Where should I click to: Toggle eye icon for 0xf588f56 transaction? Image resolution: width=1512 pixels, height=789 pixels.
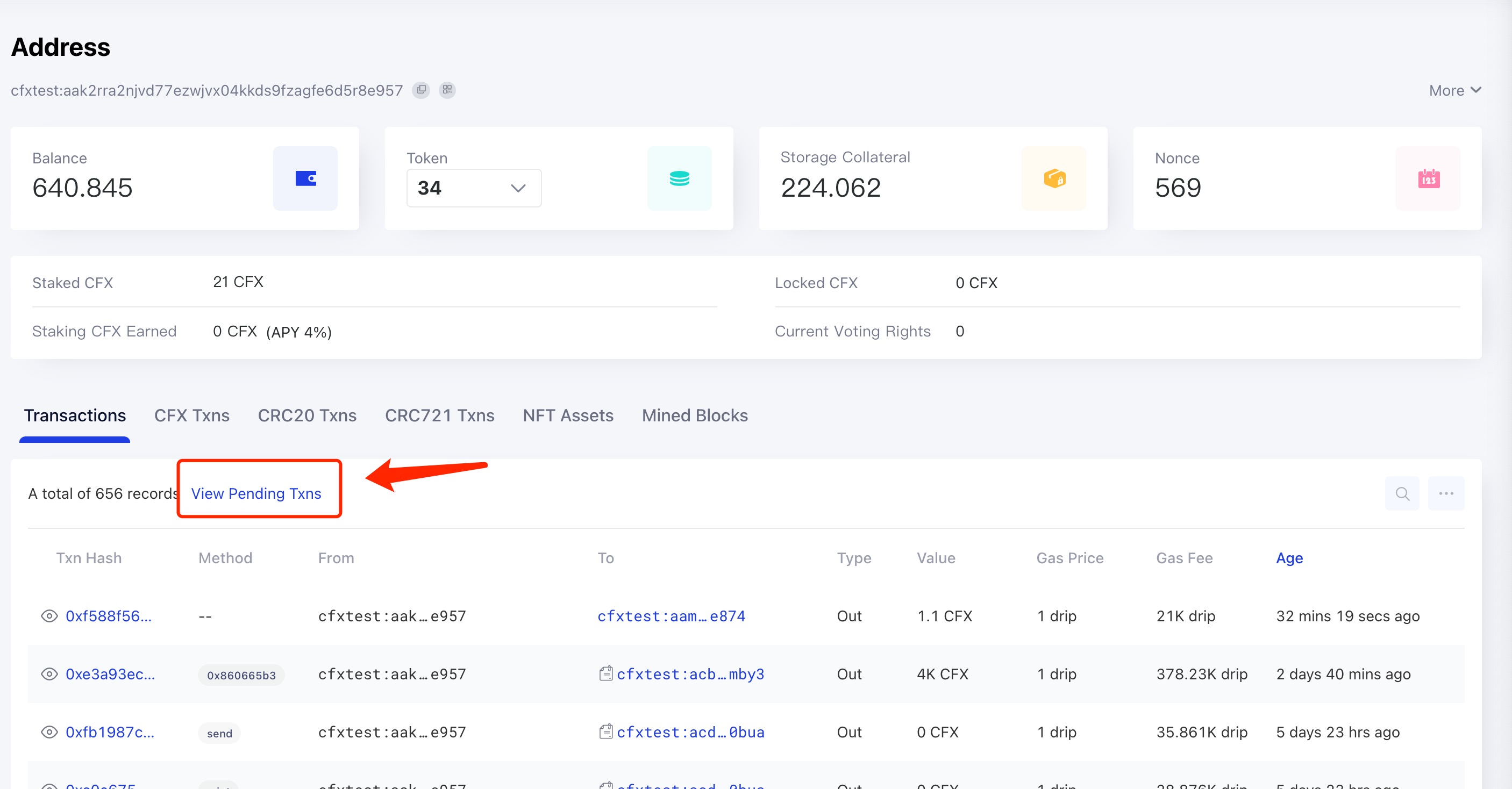pyautogui.click(x=49, y=616)
